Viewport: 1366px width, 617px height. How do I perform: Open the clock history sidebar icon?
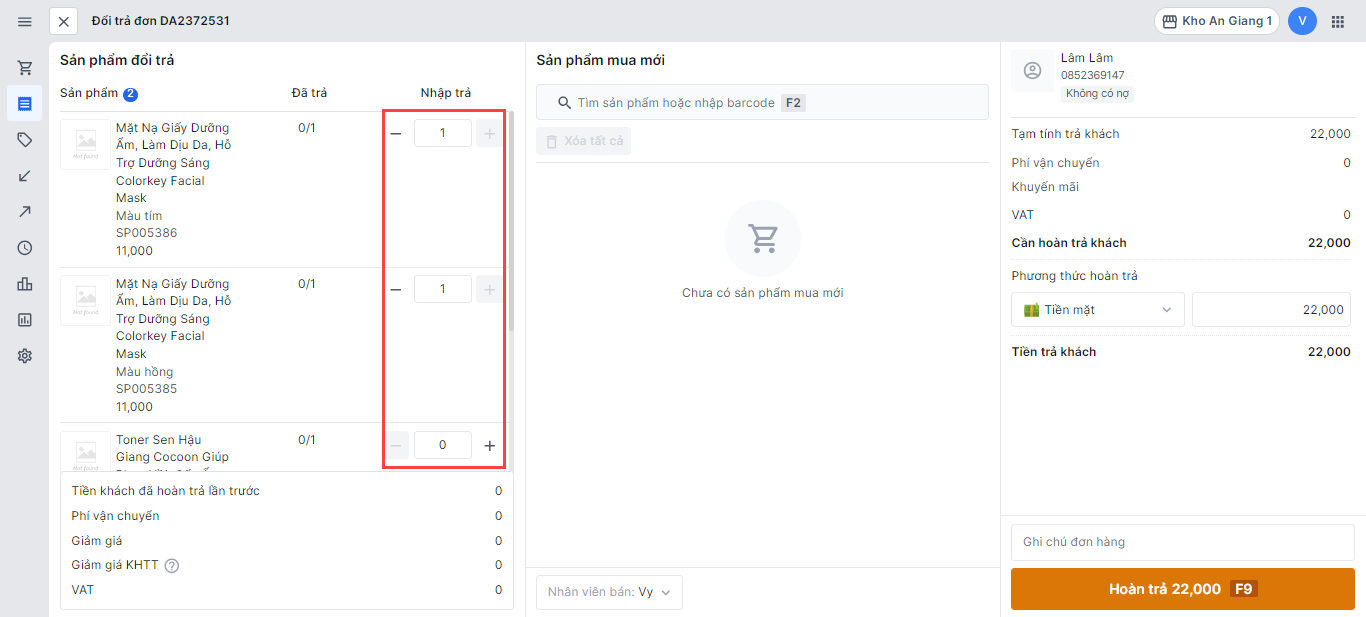(x=25, y=248)
